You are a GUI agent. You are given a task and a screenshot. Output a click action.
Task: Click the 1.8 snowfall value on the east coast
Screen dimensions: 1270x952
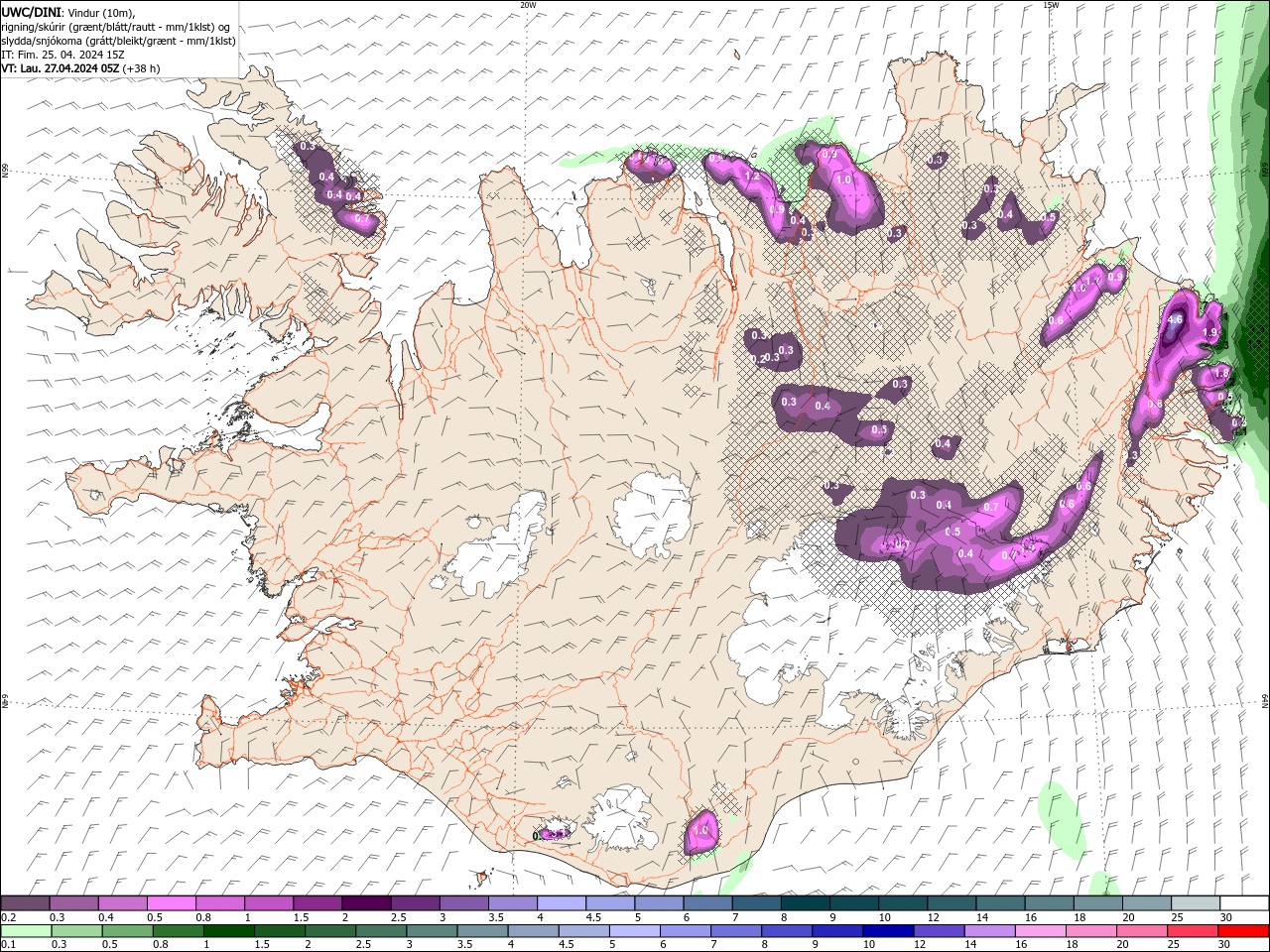(x=1222, y=373)
